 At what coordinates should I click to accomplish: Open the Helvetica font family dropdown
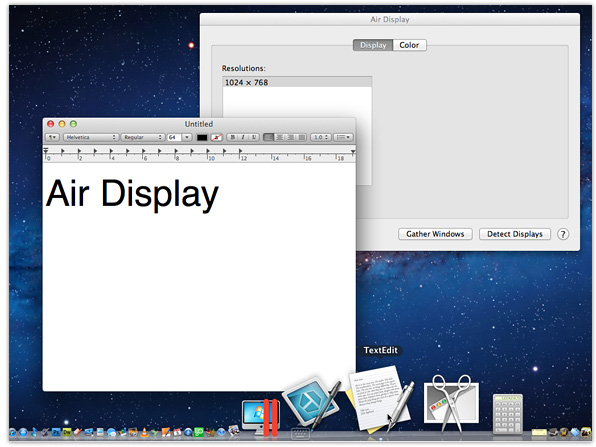(91, 137)
